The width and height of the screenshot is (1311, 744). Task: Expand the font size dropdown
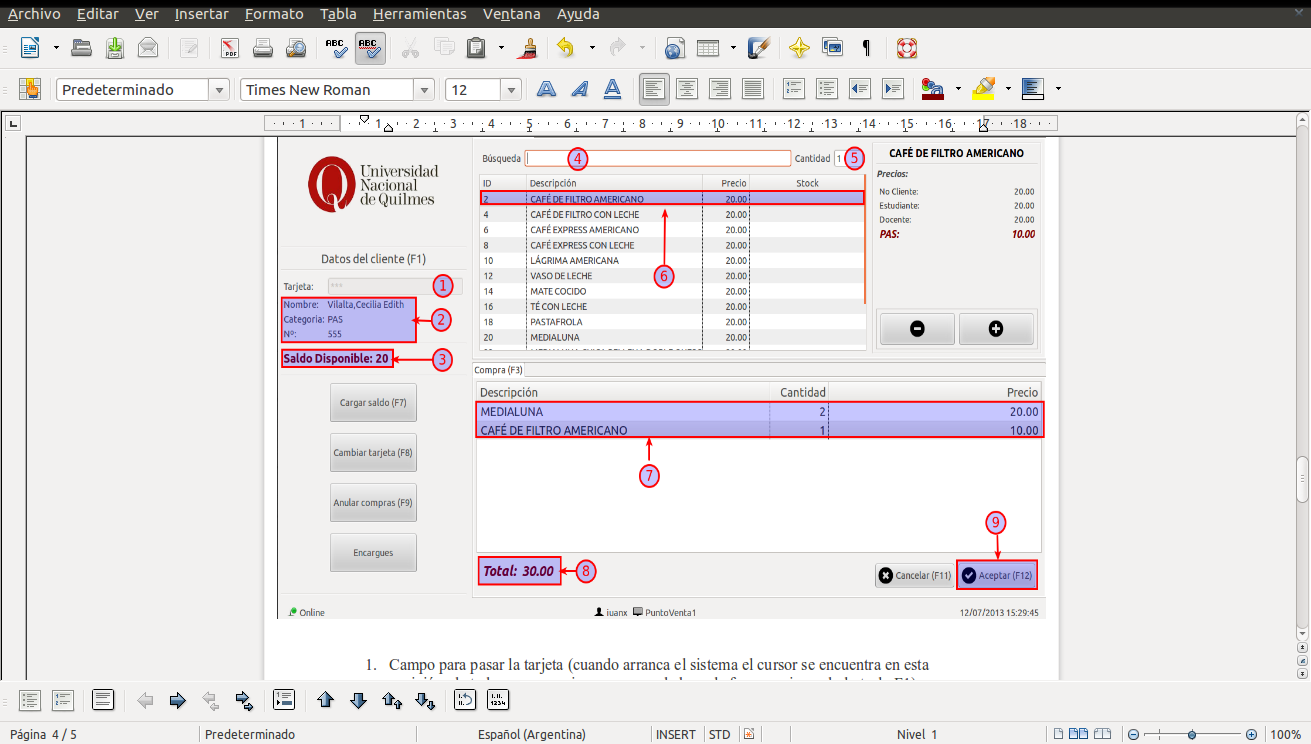(x=511, y=90)
